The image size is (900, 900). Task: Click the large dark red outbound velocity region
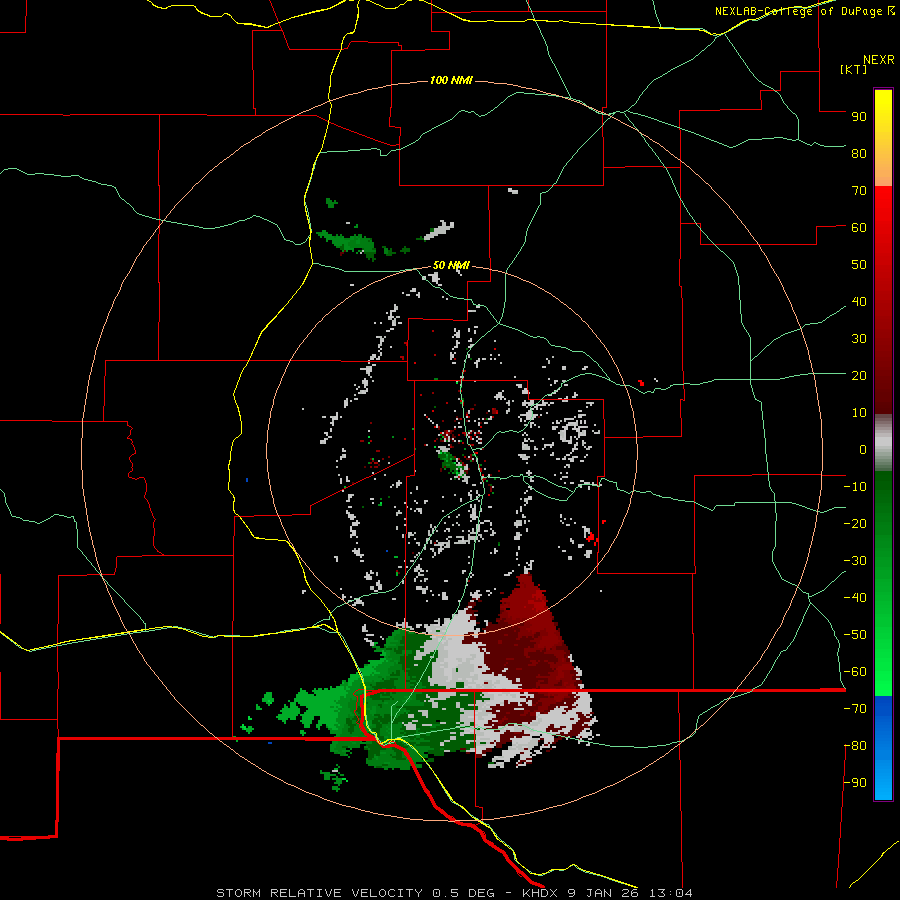tap(528, 643)
